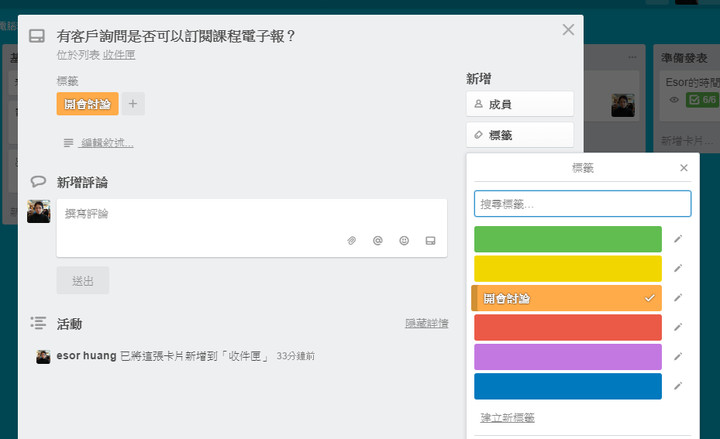Toggle the green label on the card
This screenshot has height=439, width=720.
tap(568, 239)
